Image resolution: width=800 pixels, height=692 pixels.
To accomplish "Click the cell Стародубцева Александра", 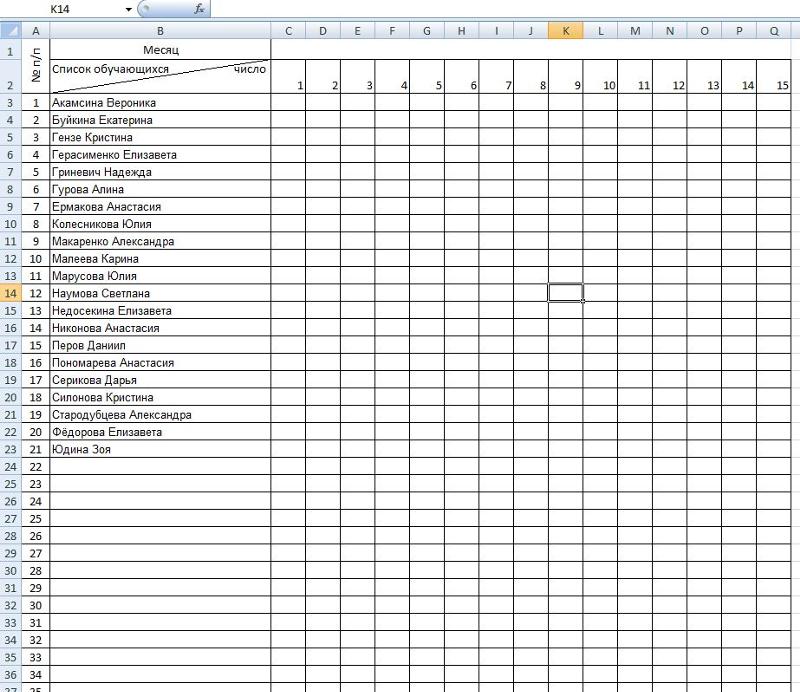I will [x=160, y=415].
